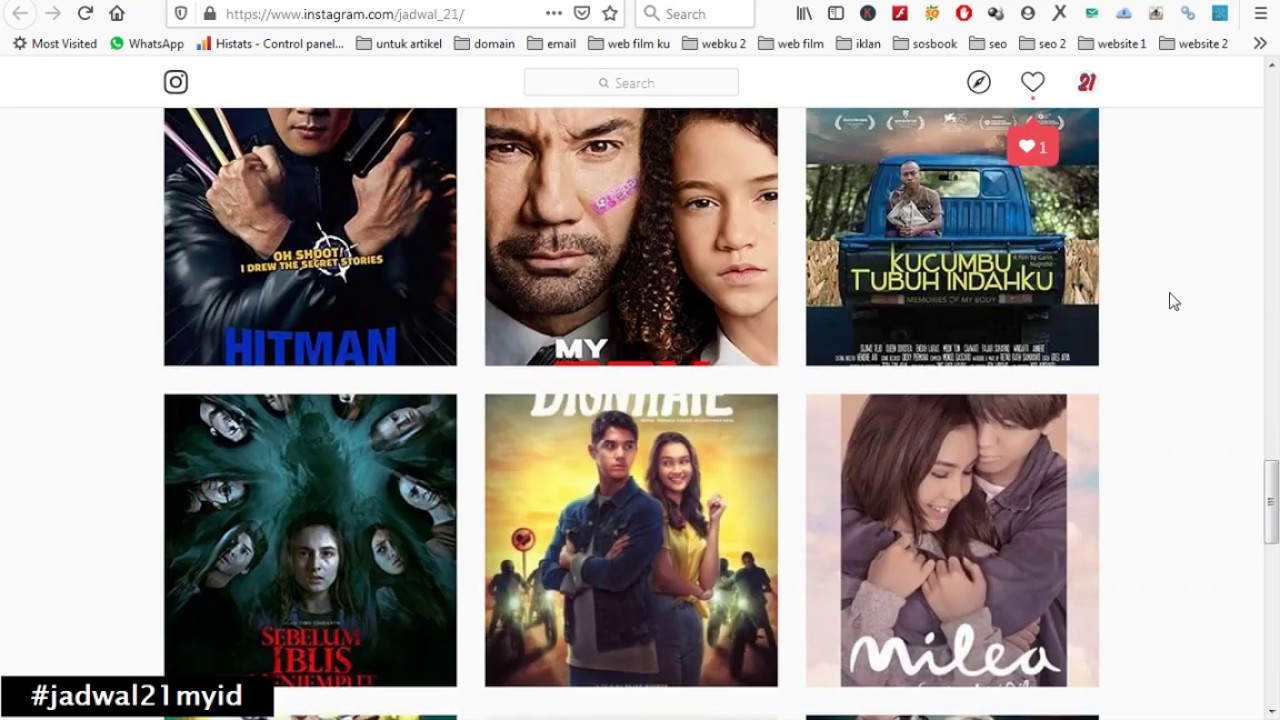The height and width of the screenshot is (720, 1280).
Task: Open the Dignitate movie poster post
Action: 631,540
